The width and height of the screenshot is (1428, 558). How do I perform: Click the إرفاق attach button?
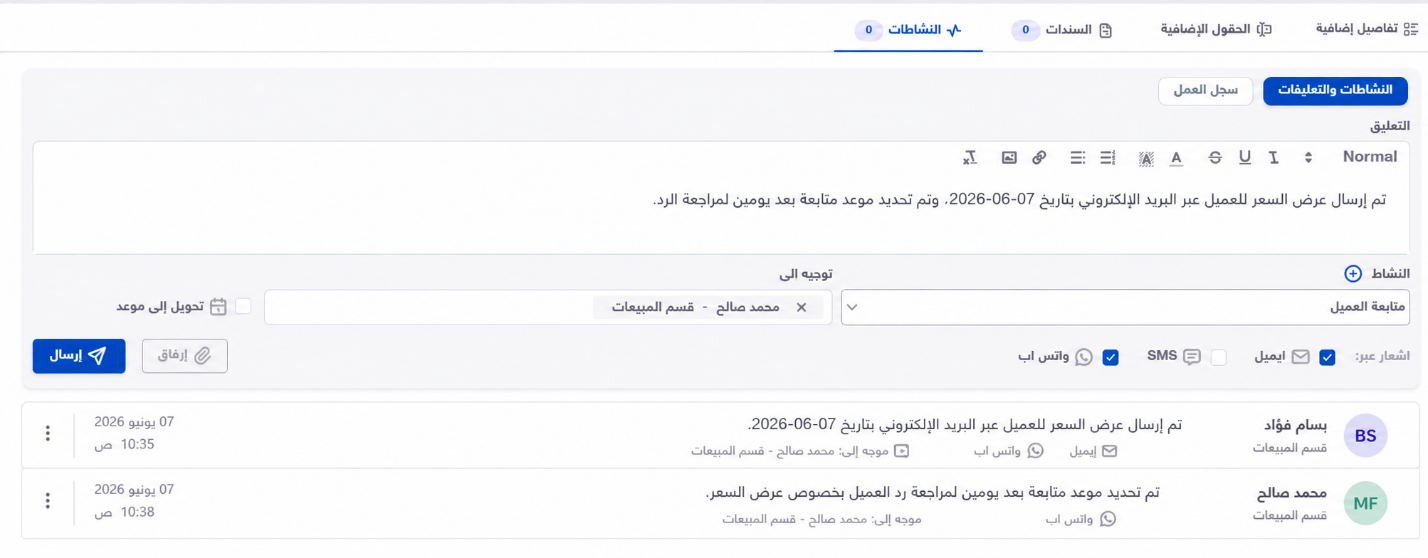[185, 356]
